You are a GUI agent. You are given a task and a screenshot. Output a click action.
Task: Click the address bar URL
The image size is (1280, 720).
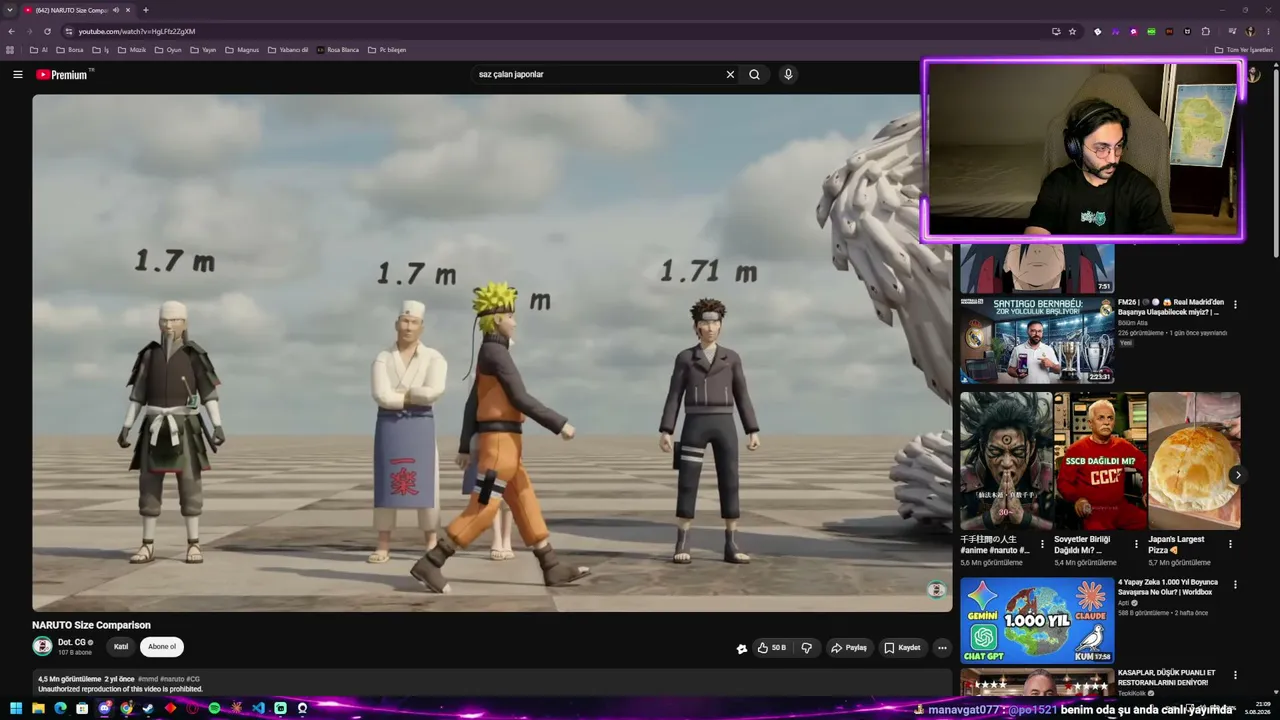pyautogui.click(x=137, y=31)
